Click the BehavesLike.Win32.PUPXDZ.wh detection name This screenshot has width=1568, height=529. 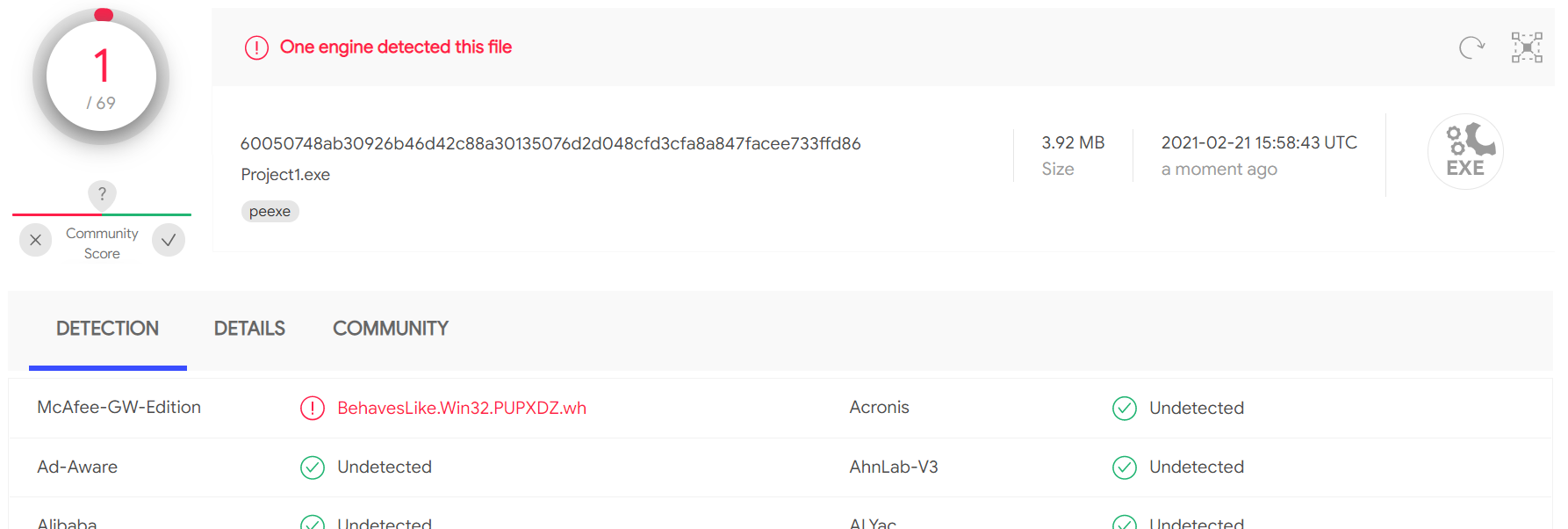click(462, 408)
